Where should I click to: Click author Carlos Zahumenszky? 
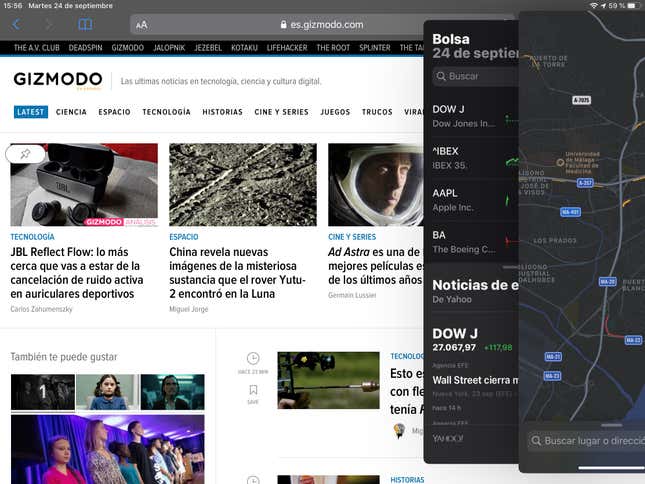[42, 309]
